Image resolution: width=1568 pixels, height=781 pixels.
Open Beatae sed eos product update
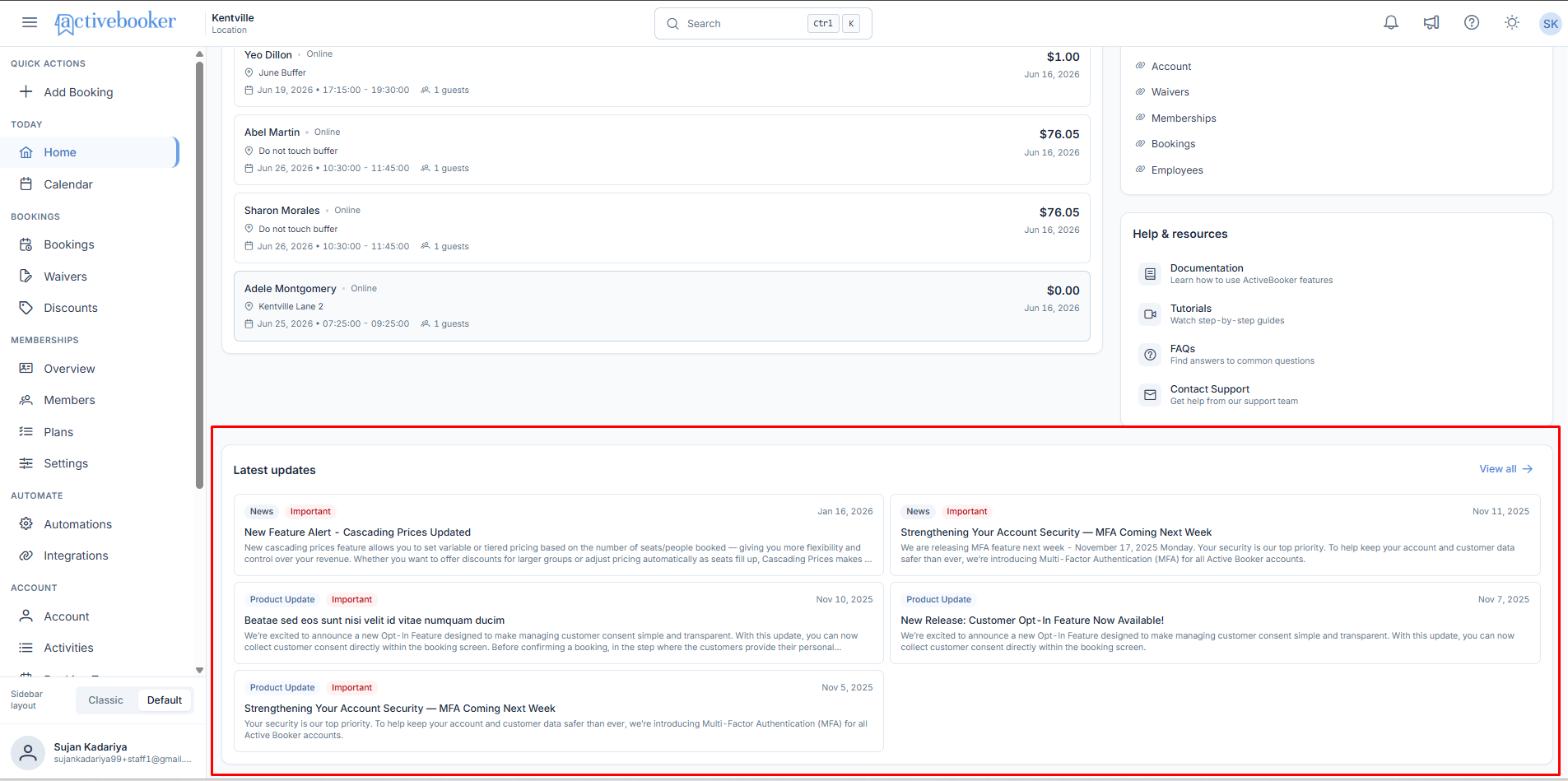pos(558,623)
